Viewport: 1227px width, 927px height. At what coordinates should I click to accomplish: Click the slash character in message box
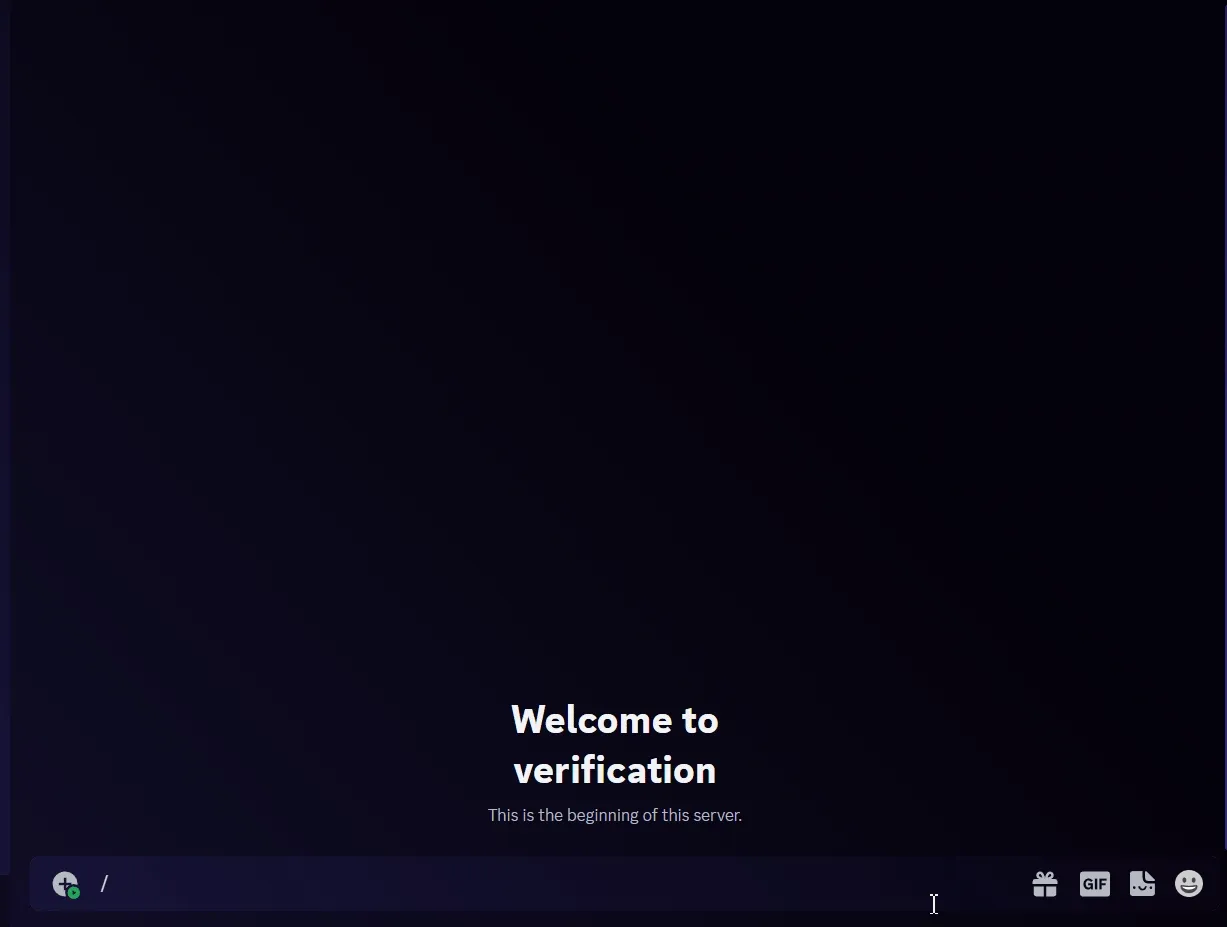104,884
